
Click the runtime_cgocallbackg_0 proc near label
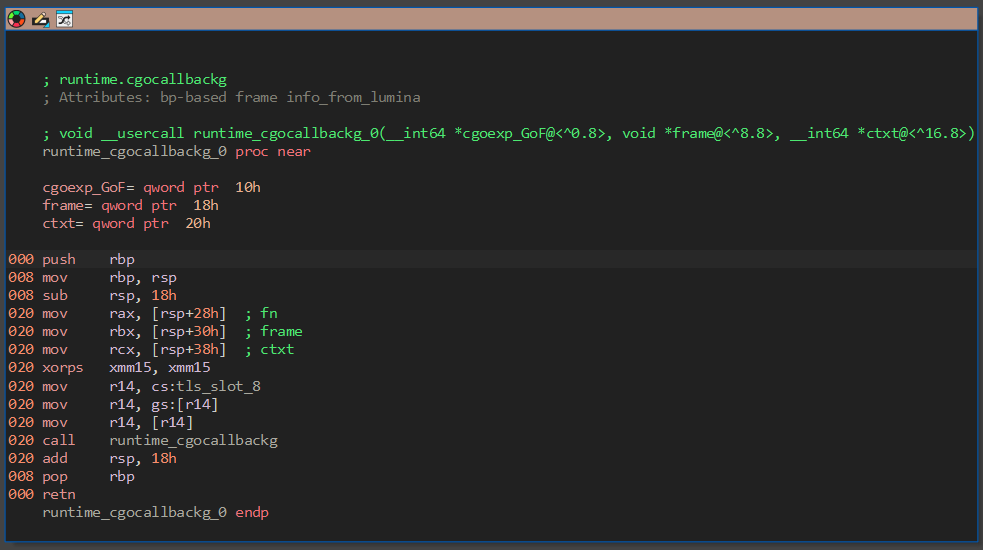click(176, 151)
